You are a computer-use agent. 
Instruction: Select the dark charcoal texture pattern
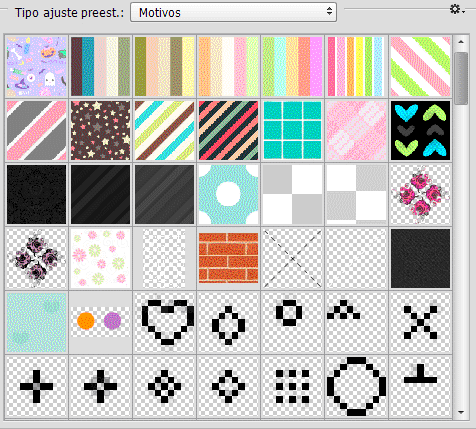tap(420, 258)
